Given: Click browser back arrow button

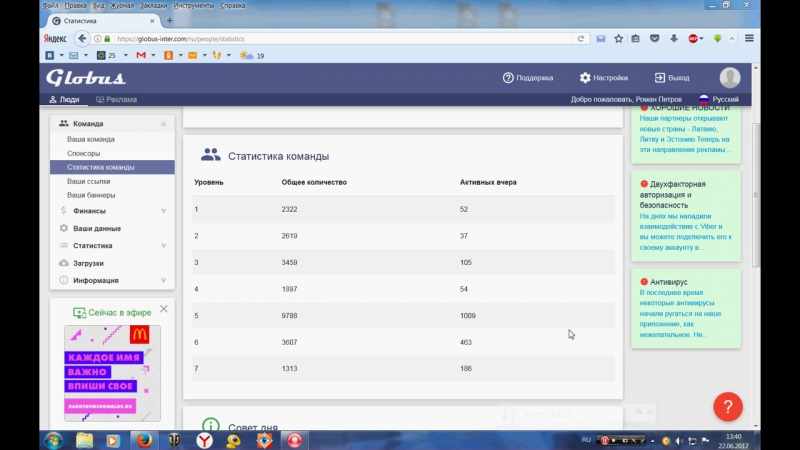Looking at the screenshot, I should (82, 39).
